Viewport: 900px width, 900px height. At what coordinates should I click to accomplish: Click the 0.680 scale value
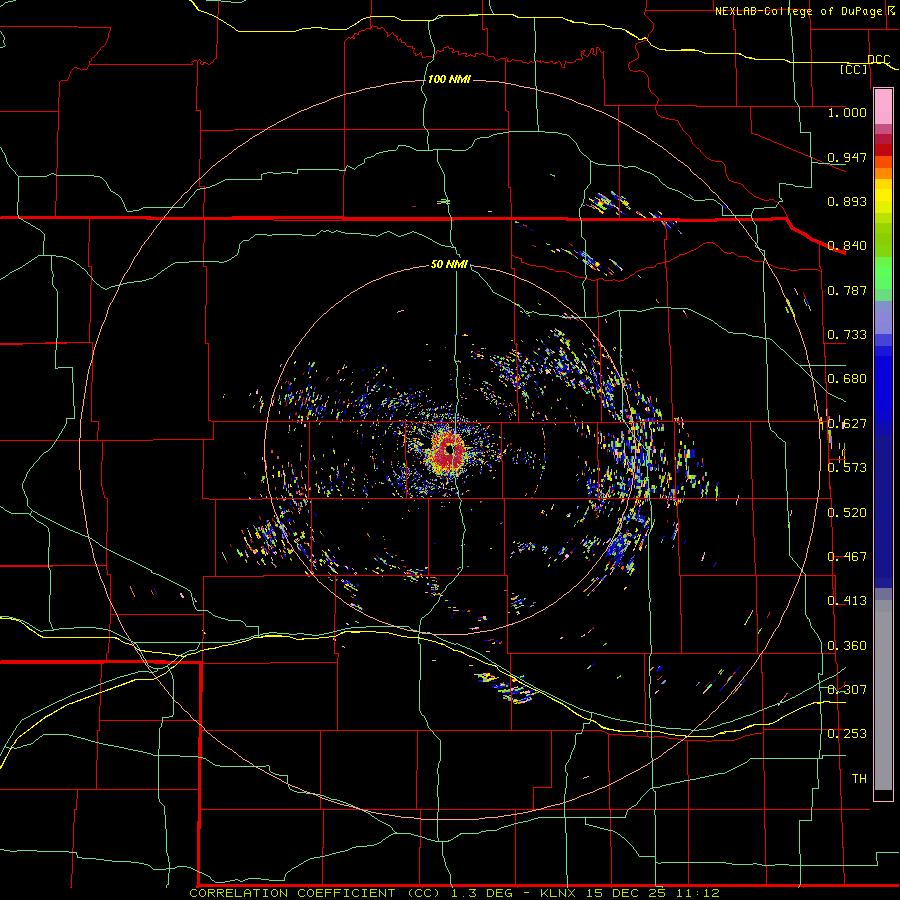847,379
